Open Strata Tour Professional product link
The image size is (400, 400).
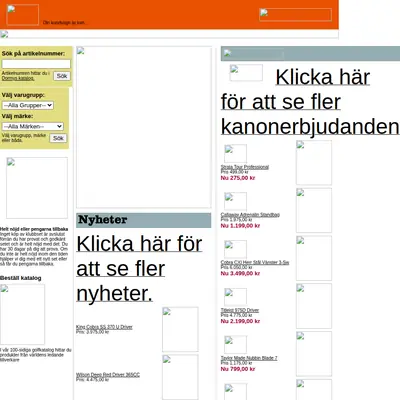245,167
